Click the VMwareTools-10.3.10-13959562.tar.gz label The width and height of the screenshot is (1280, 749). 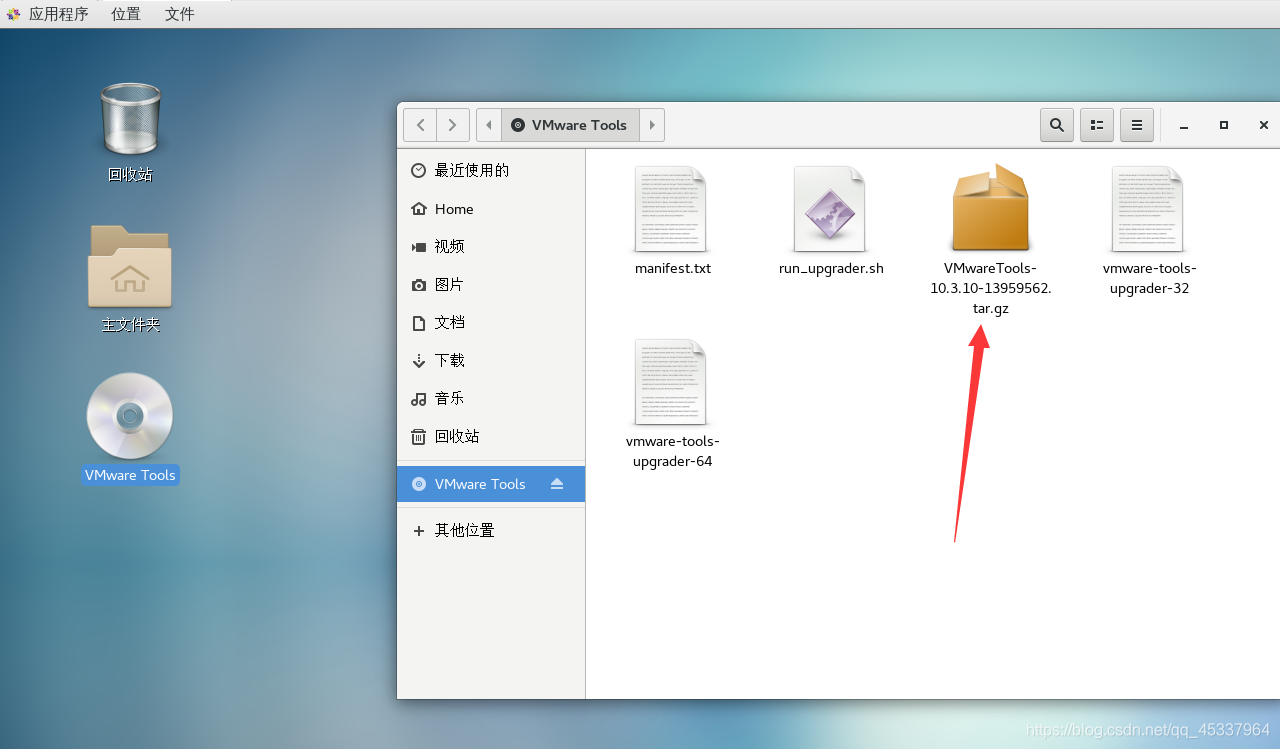pos(990,289)
